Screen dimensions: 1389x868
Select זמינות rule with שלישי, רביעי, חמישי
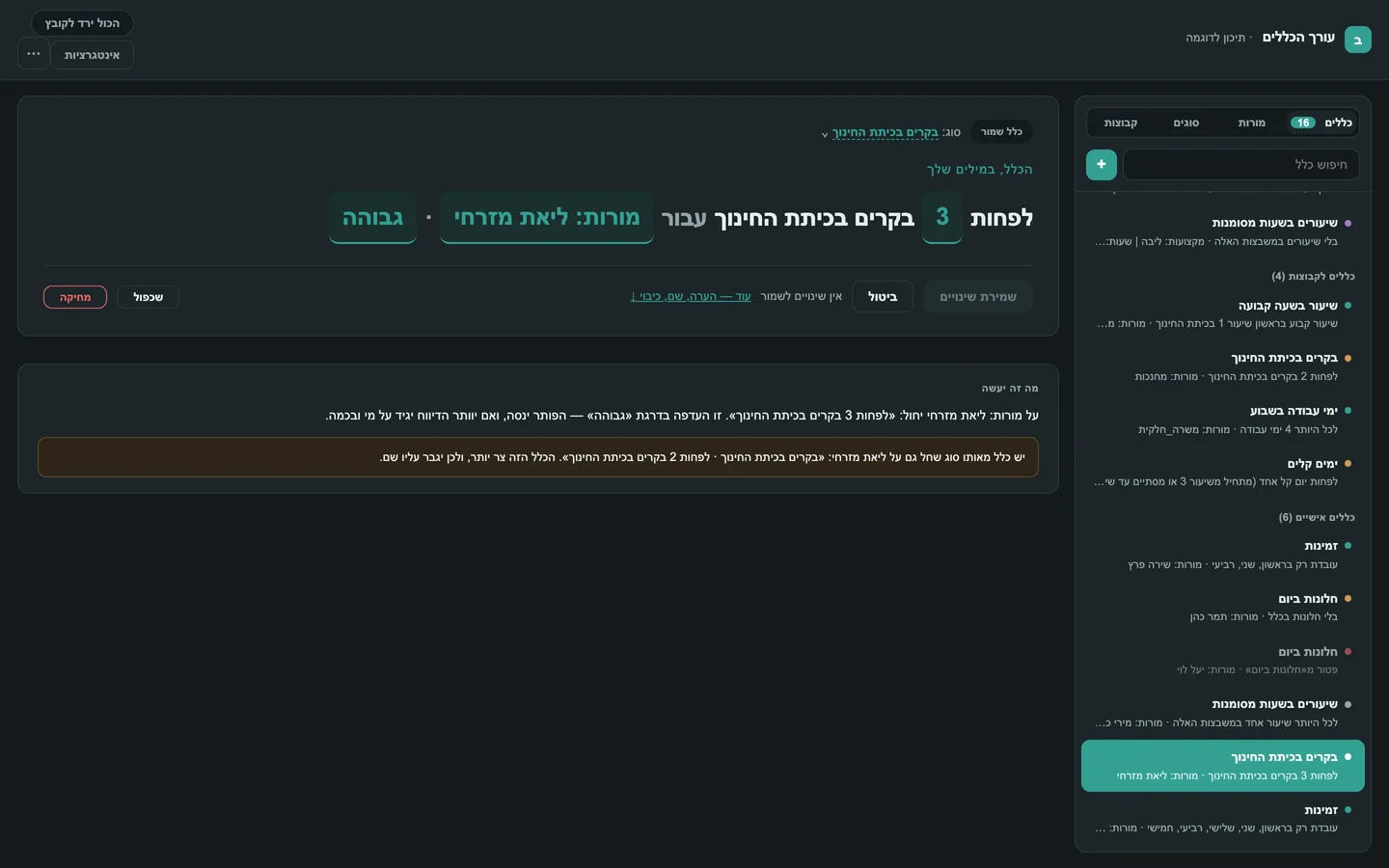point(1223,819)
